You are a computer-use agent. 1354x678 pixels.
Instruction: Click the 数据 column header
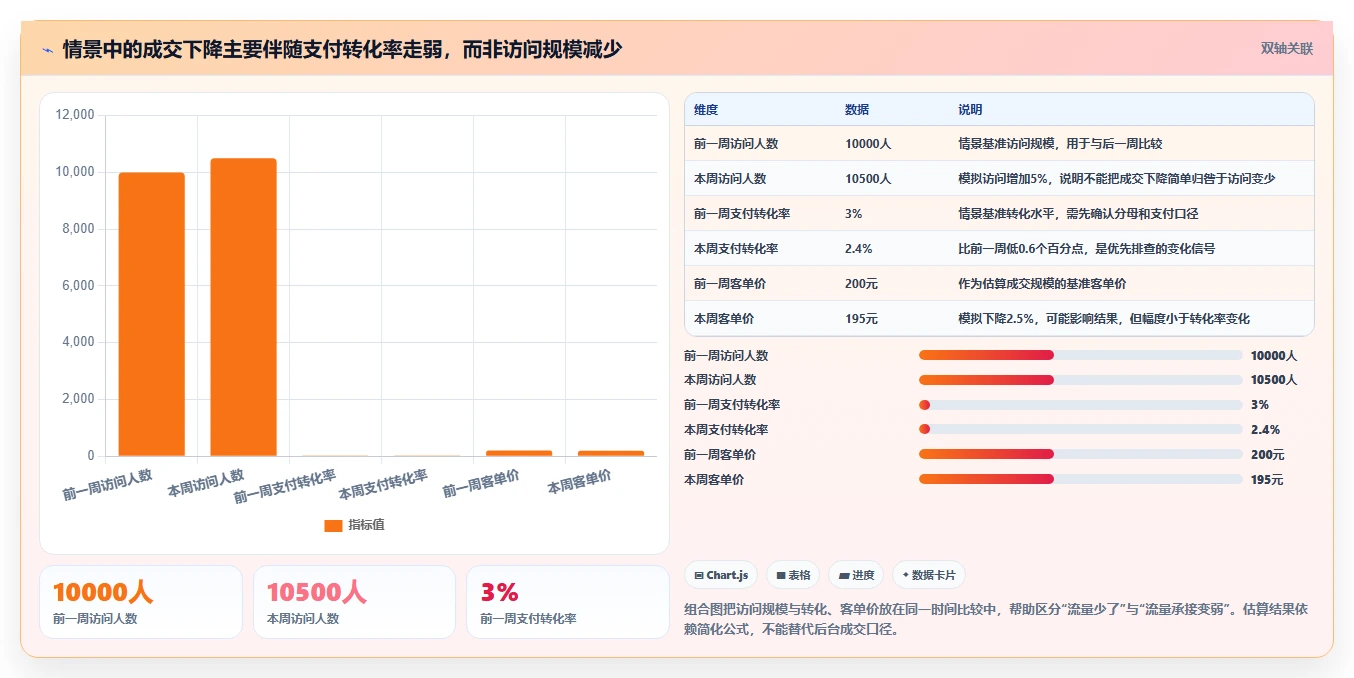click(x=857, y=110)
